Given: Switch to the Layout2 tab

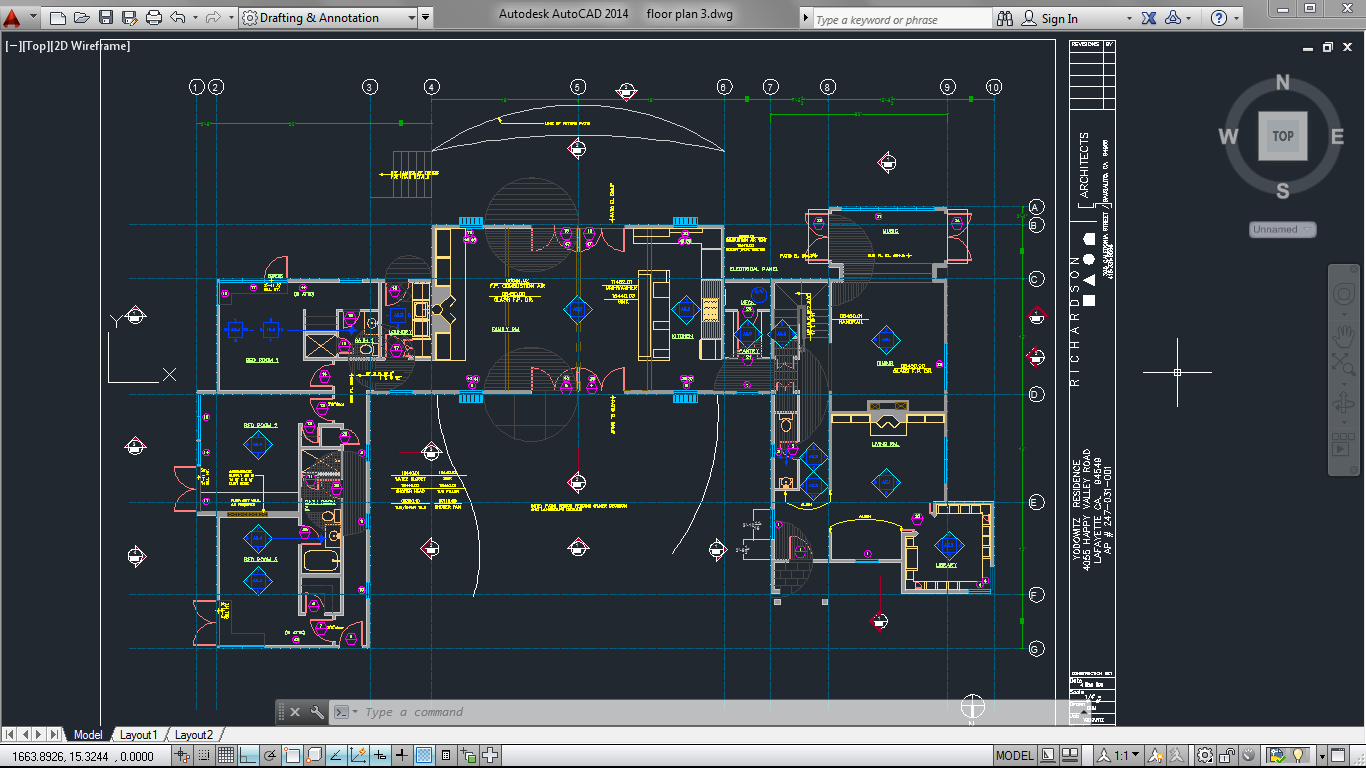Looking at the screenshot, I should click(x=194, y=735).
